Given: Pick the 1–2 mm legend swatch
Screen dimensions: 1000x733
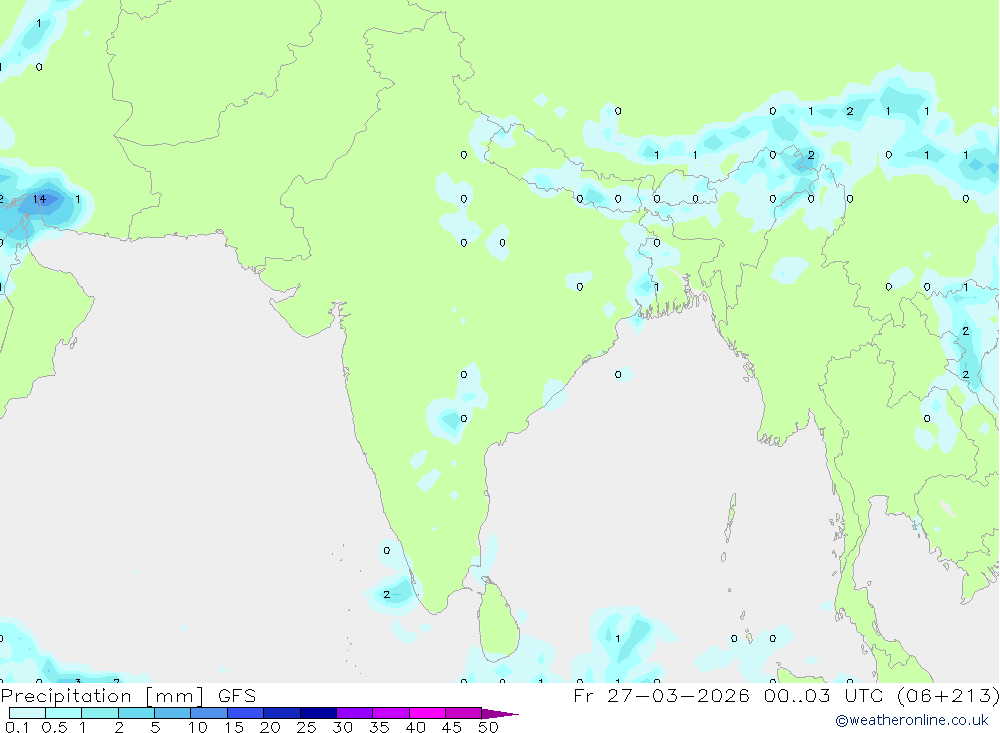Looking at the screenshot, I should tap(100, 713).
